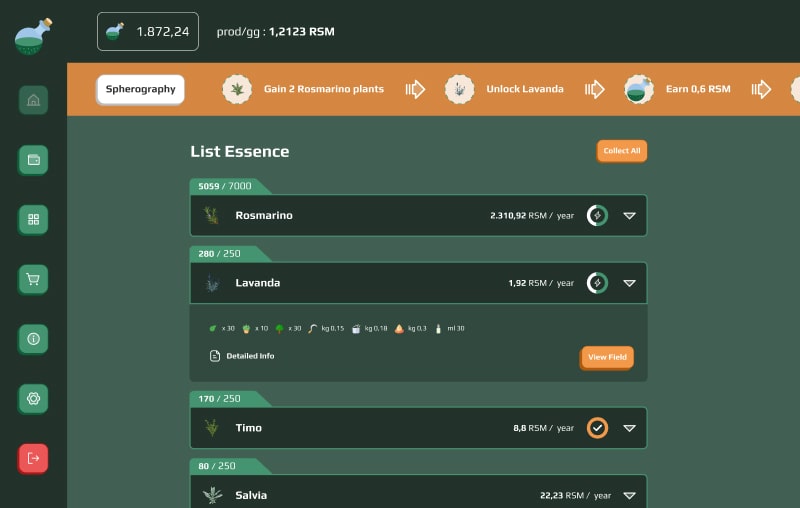
Task: Open the wallet section in the sidebar
Action: pyautogui.click(x=33, y=160)
